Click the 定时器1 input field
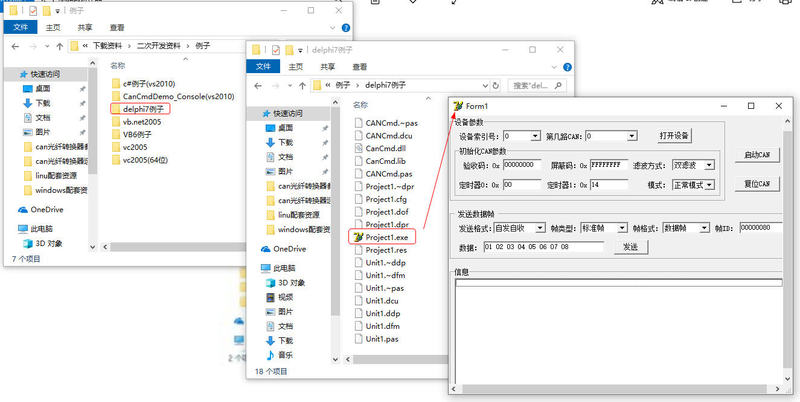Screen dimensions: 800x402 609,185
